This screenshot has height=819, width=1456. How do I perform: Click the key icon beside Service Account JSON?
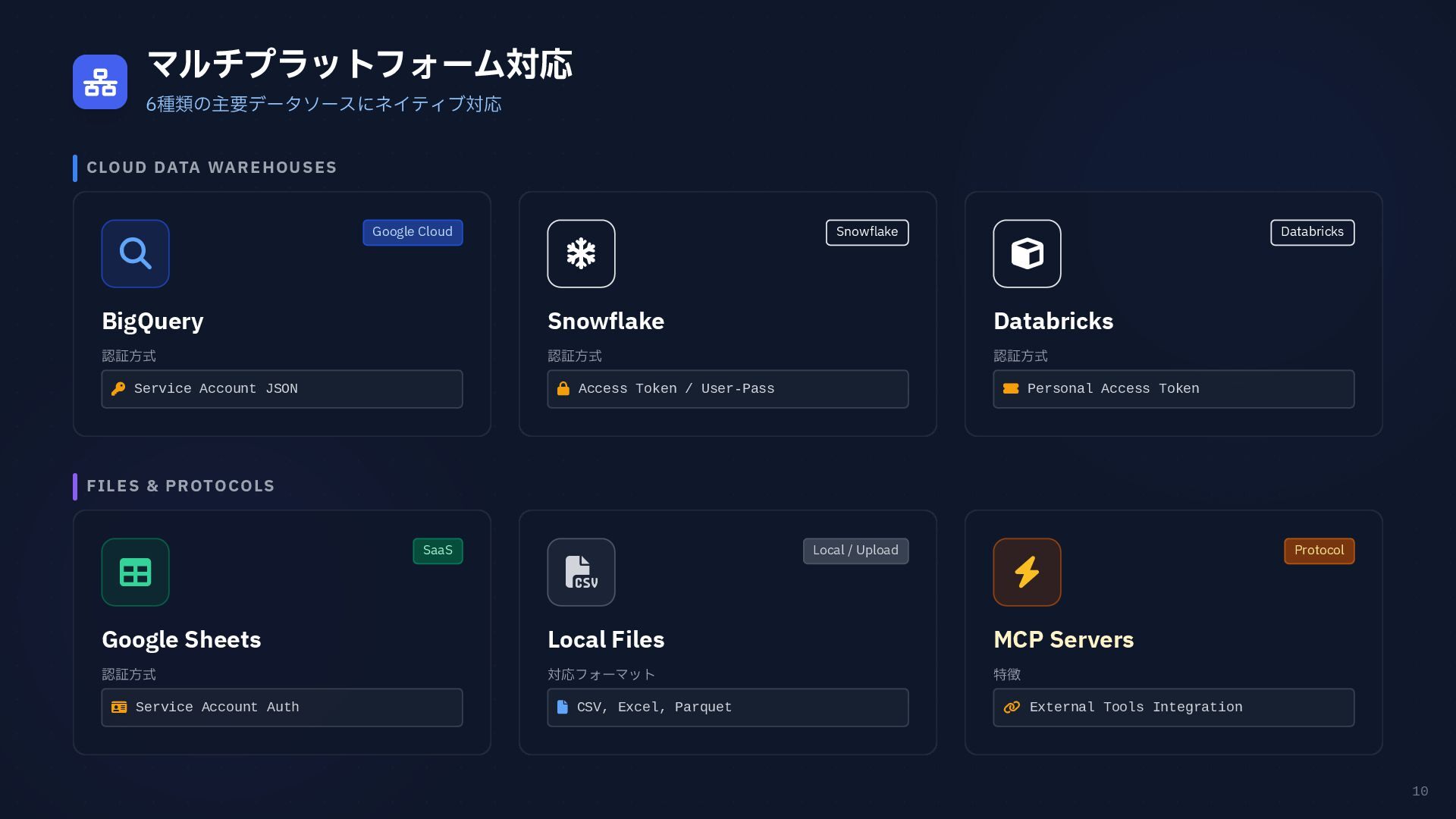tap(118, 389)
